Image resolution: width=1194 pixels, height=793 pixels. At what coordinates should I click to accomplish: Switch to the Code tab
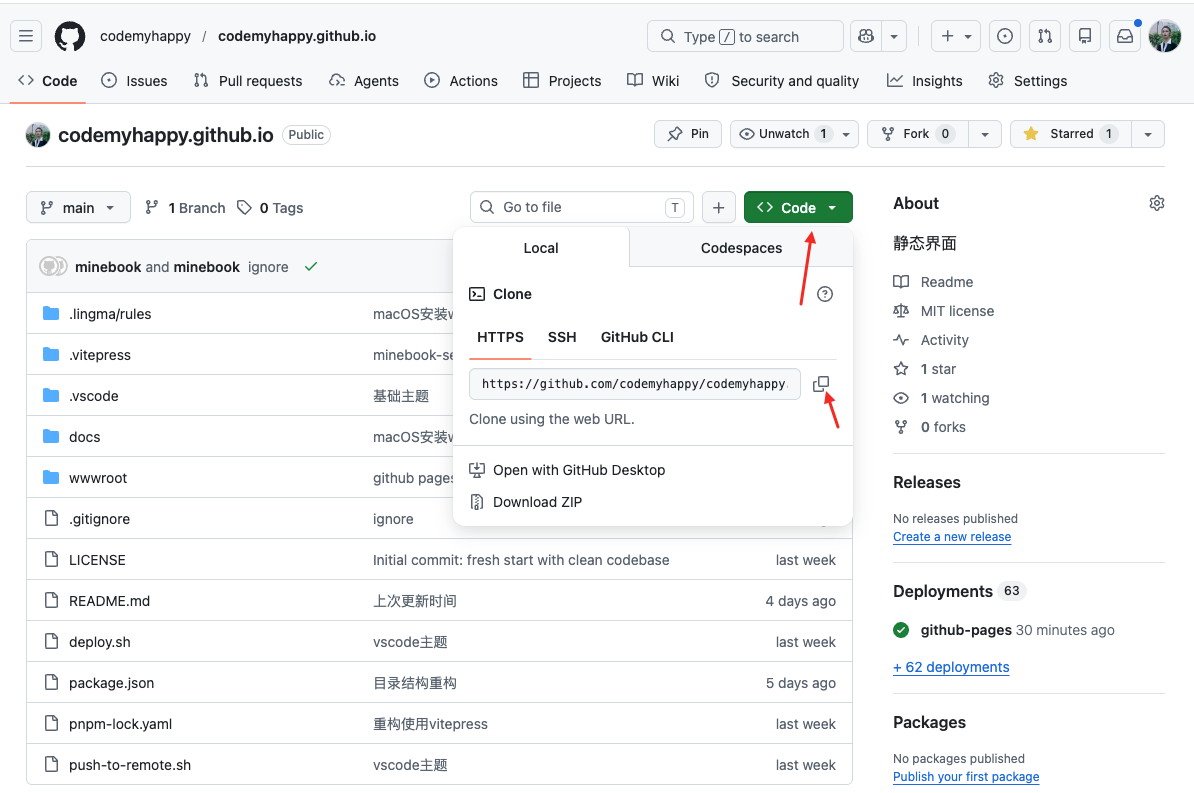coord(48,81)
